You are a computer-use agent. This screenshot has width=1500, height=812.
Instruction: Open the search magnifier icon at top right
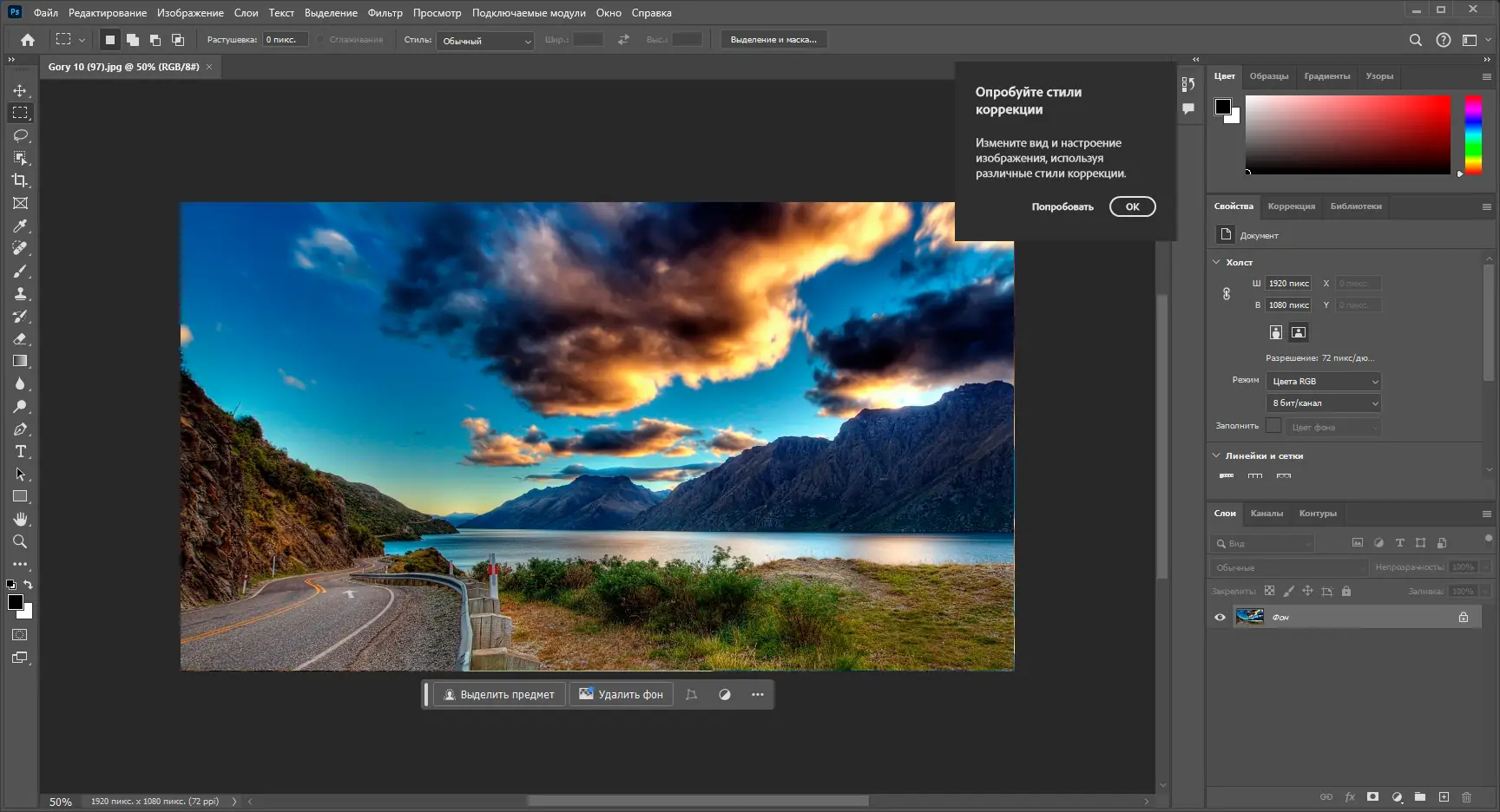[1415, 40]
